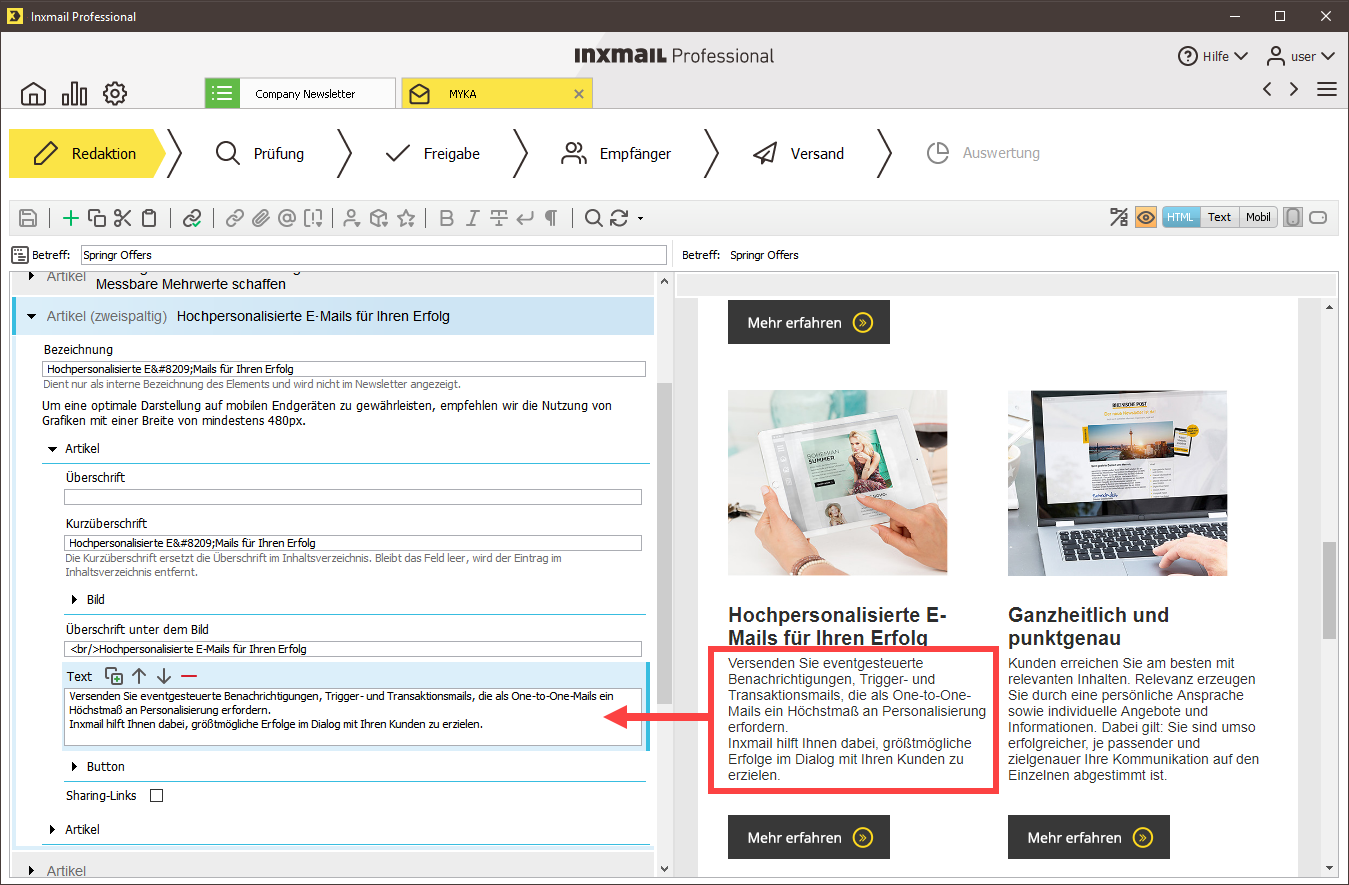The width and height of the screenshot is (1349, 885).
Task: Move the Text element down
Action: [x=164, y=676]
